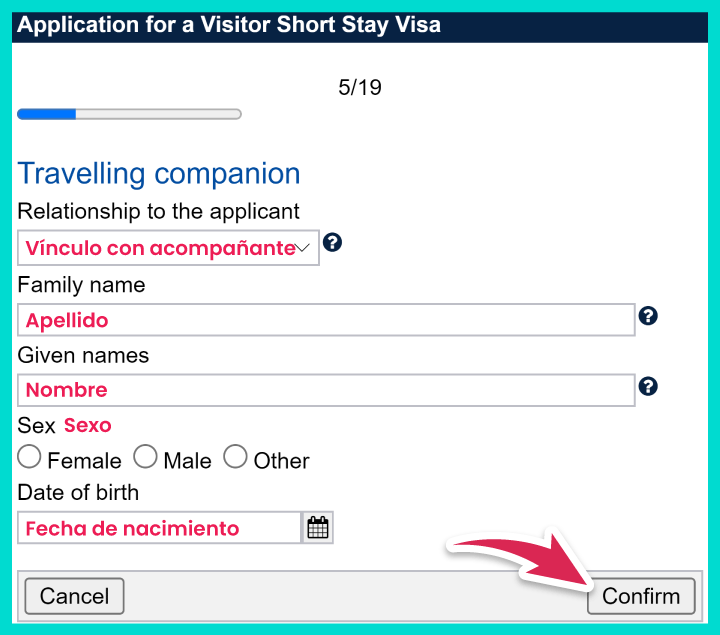
Task: Choose Male as the sex option
Action: coord(146,458)
